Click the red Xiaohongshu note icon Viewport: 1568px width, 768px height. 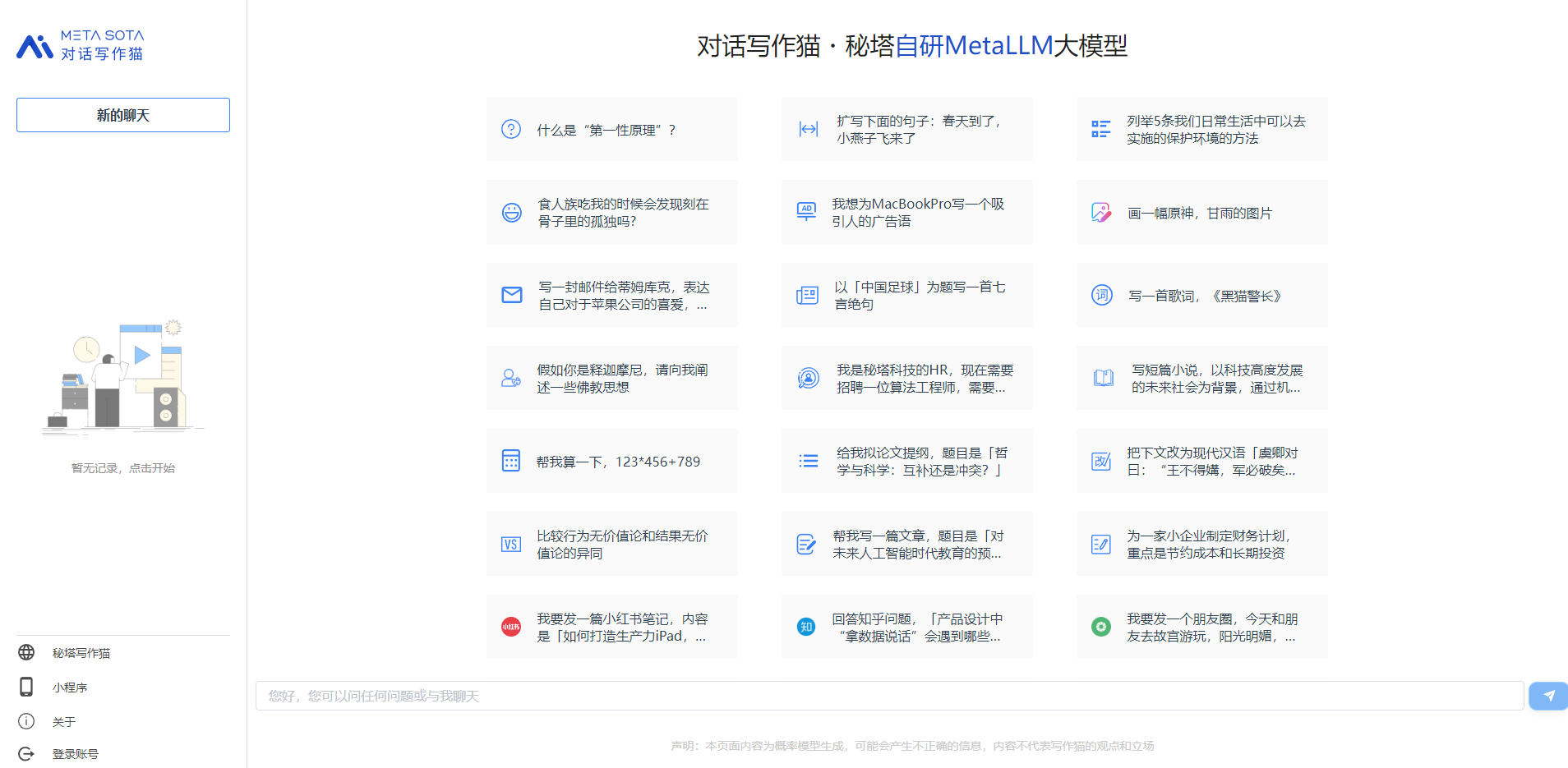pos(511,627)
